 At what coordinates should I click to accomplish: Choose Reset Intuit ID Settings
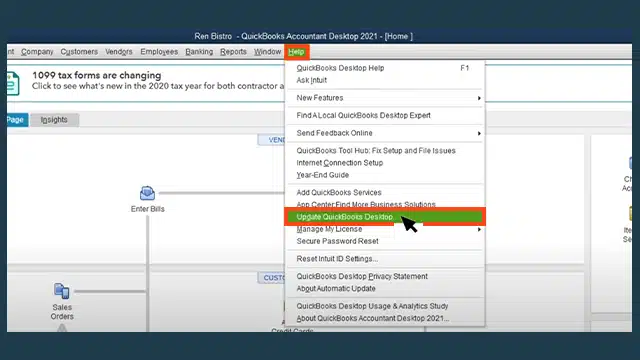(384, 259)
